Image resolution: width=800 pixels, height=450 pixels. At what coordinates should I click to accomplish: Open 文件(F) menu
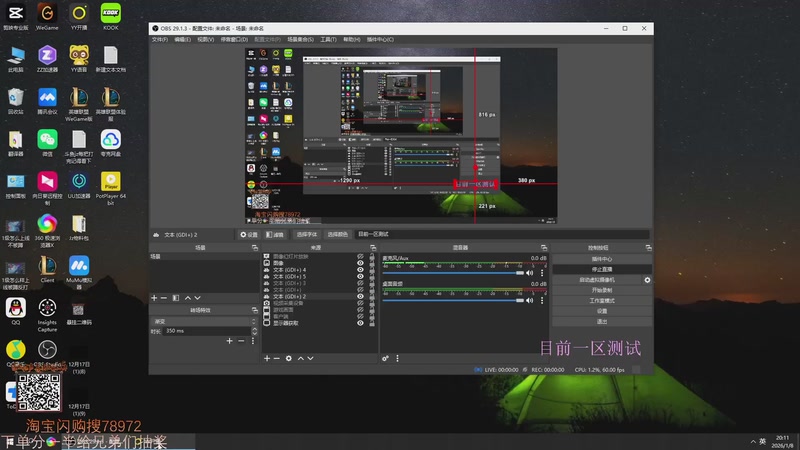tap(160, 40)
